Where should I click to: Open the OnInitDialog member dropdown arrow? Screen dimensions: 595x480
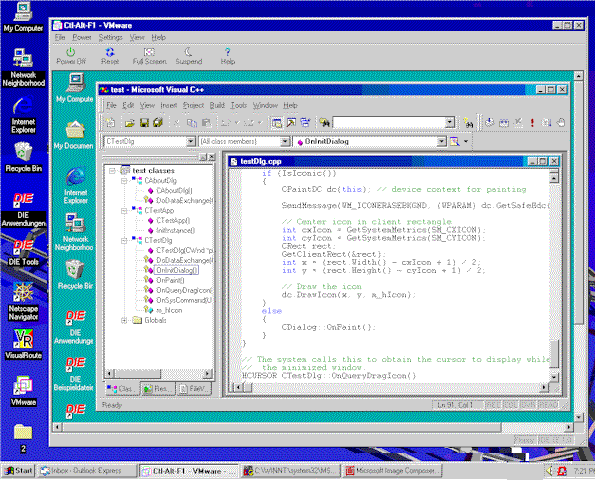441,142
